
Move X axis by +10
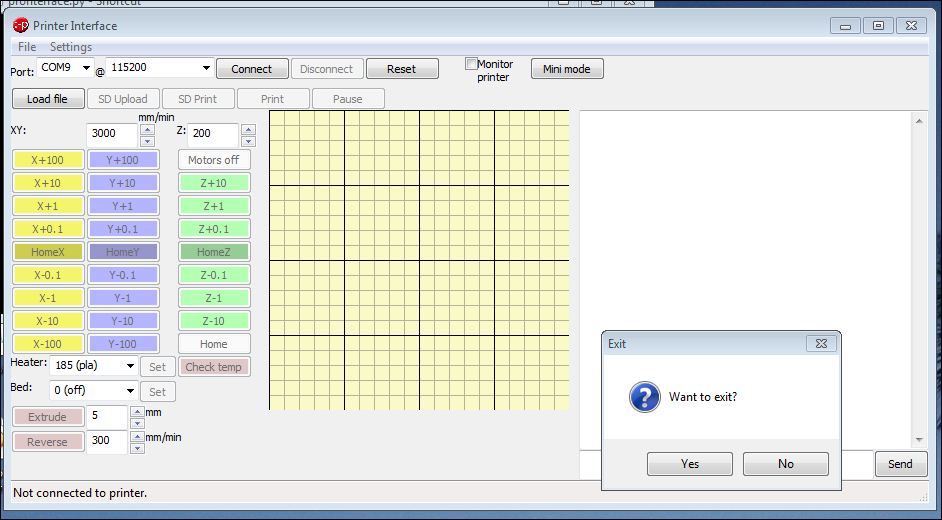point(48,183)
